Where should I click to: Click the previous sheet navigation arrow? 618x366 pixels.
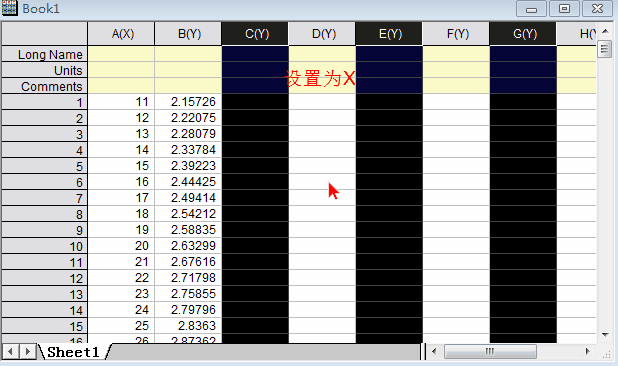[10, 351]
